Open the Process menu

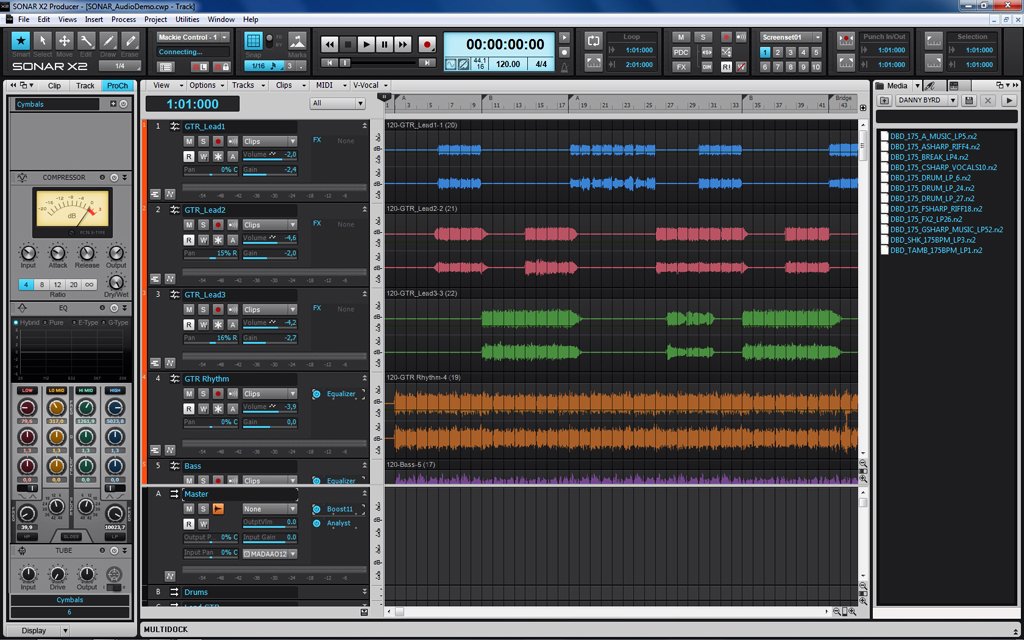(x=123, y=20)
